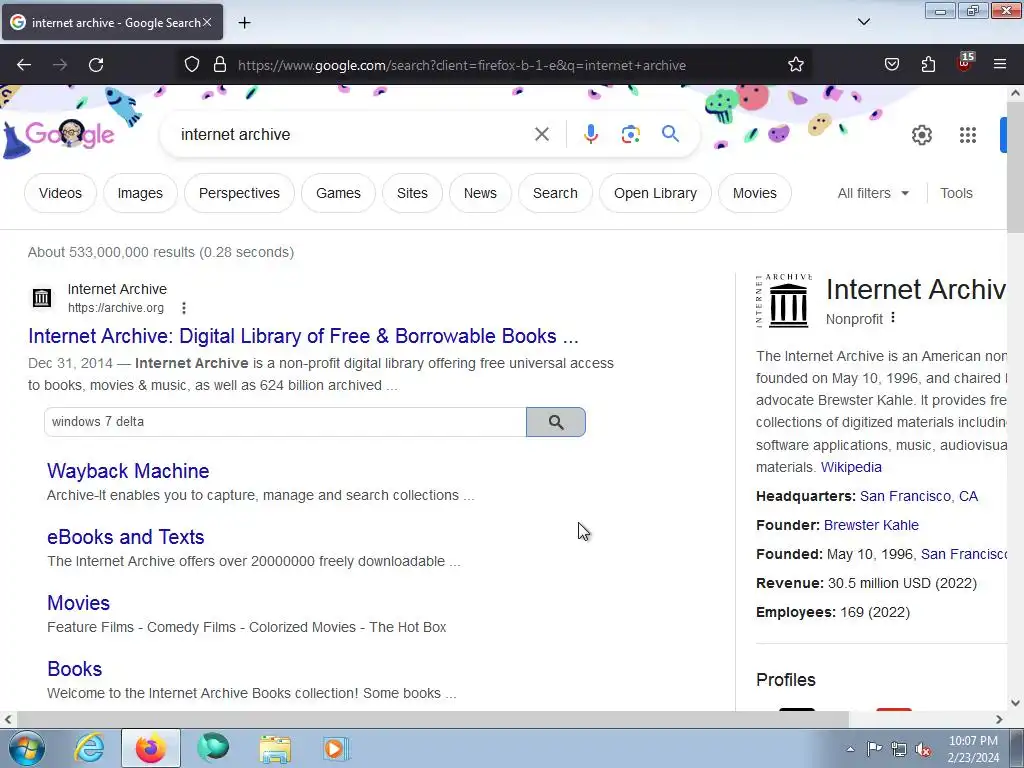Select the Sites filter chip

click(412, 193)
